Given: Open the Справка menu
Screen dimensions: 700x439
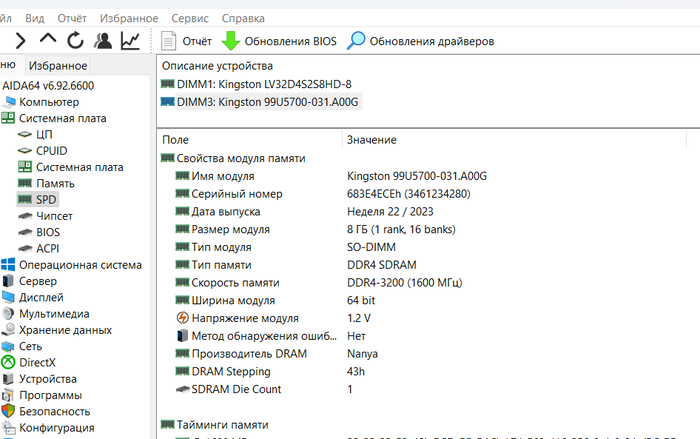Looking at the screenshot, I should click(243, 18).
